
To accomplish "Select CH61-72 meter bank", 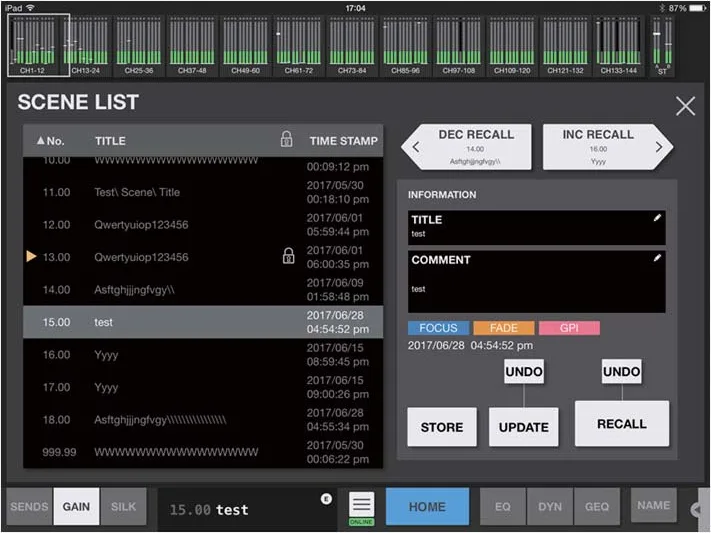I will click(x=299, y=45).
